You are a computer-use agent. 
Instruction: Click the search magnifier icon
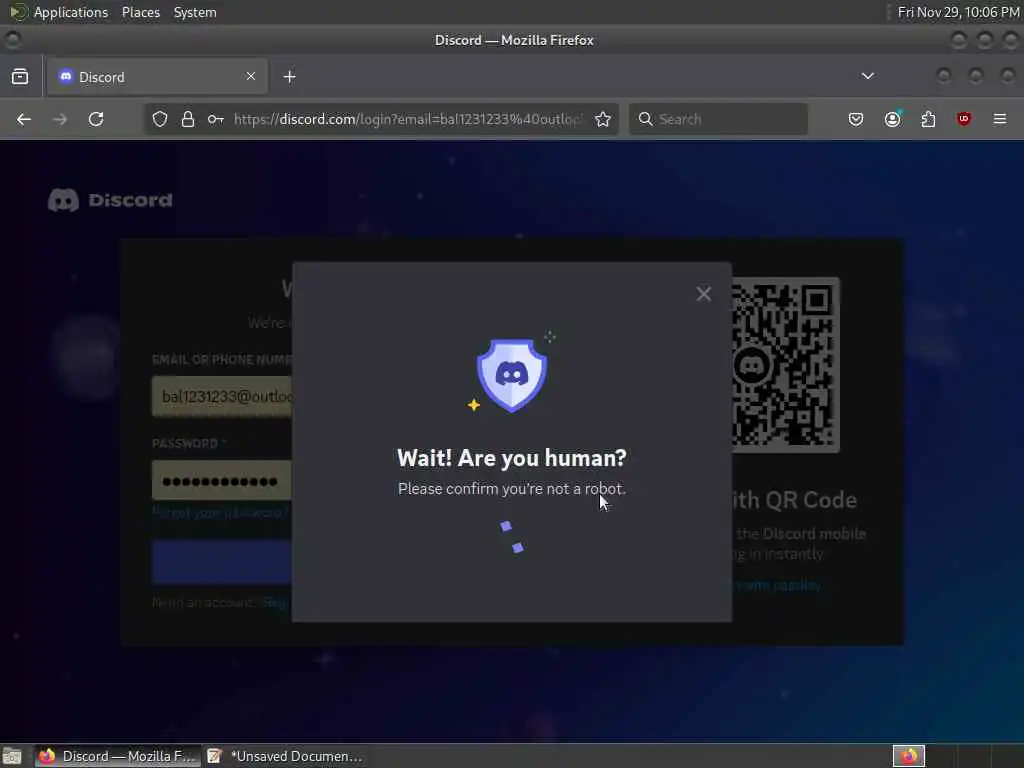tap(645, 119)
